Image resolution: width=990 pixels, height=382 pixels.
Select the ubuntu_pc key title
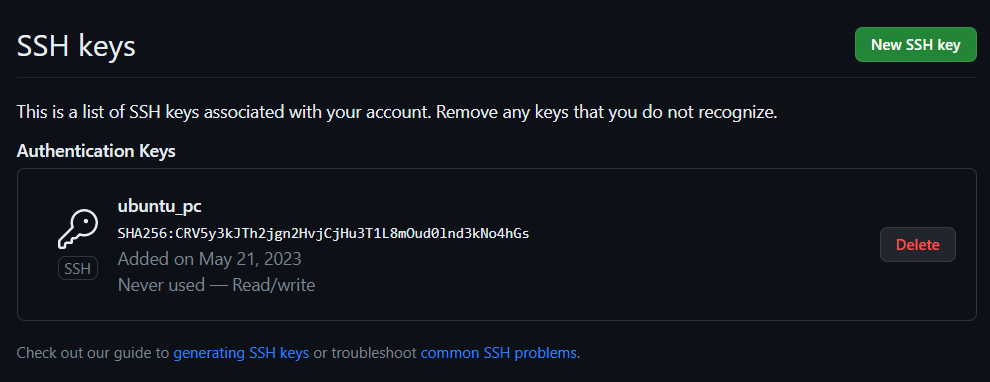(x=160, y=206)
